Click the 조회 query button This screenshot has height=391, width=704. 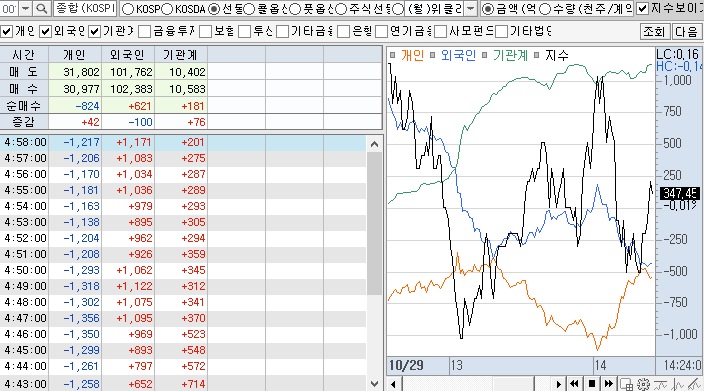654,31
